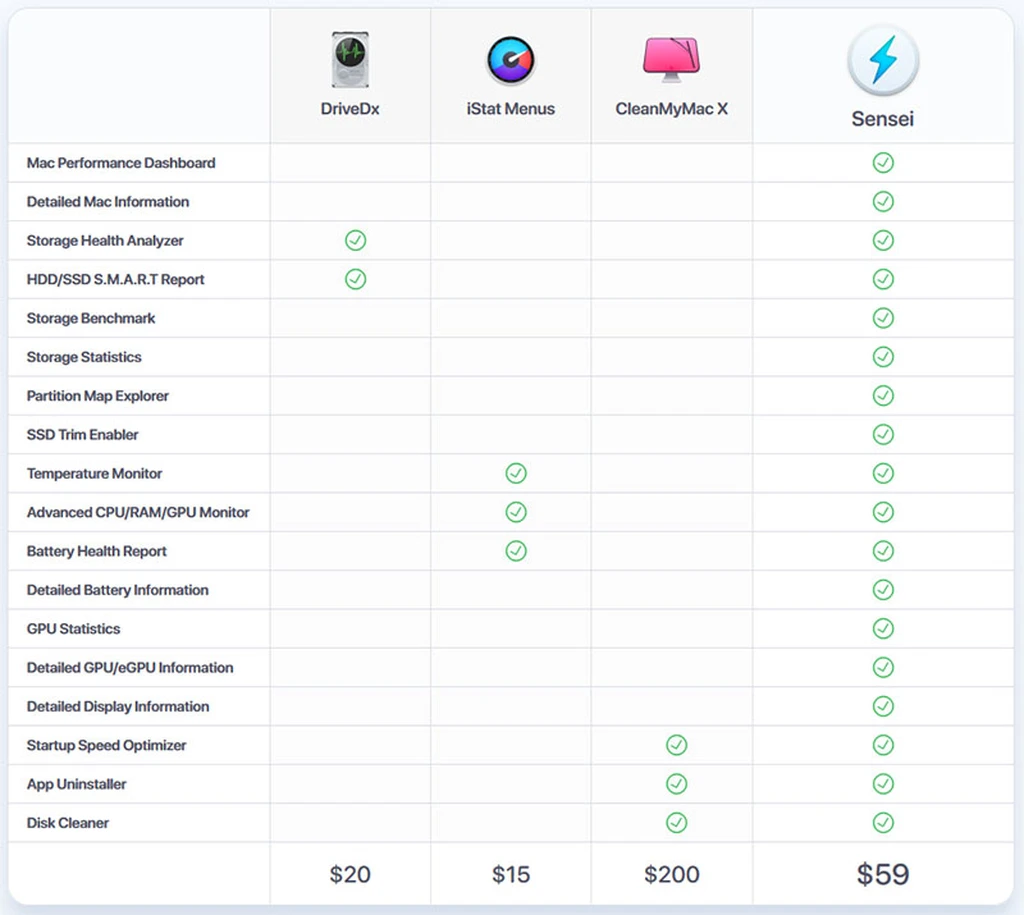Click DriveDx check mark for HDD/SSD S.M.A.R.T Report
This screenshot has height=915, width=1024.
(x=355, y=280)
